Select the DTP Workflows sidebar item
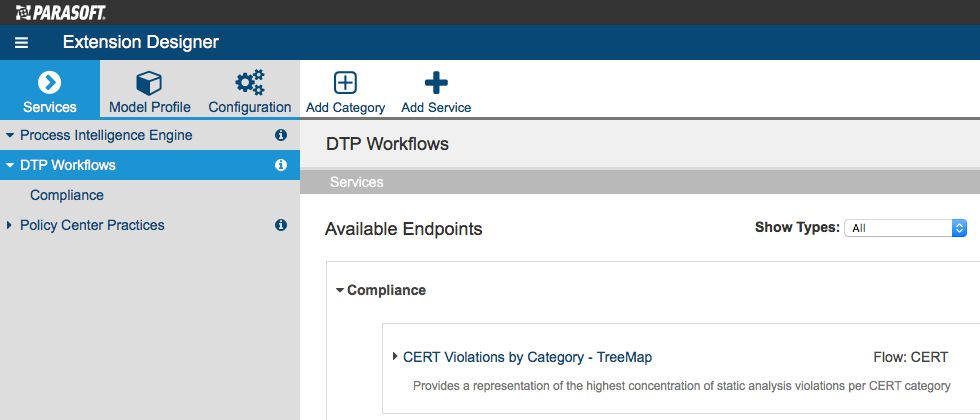 coord(150,165)
